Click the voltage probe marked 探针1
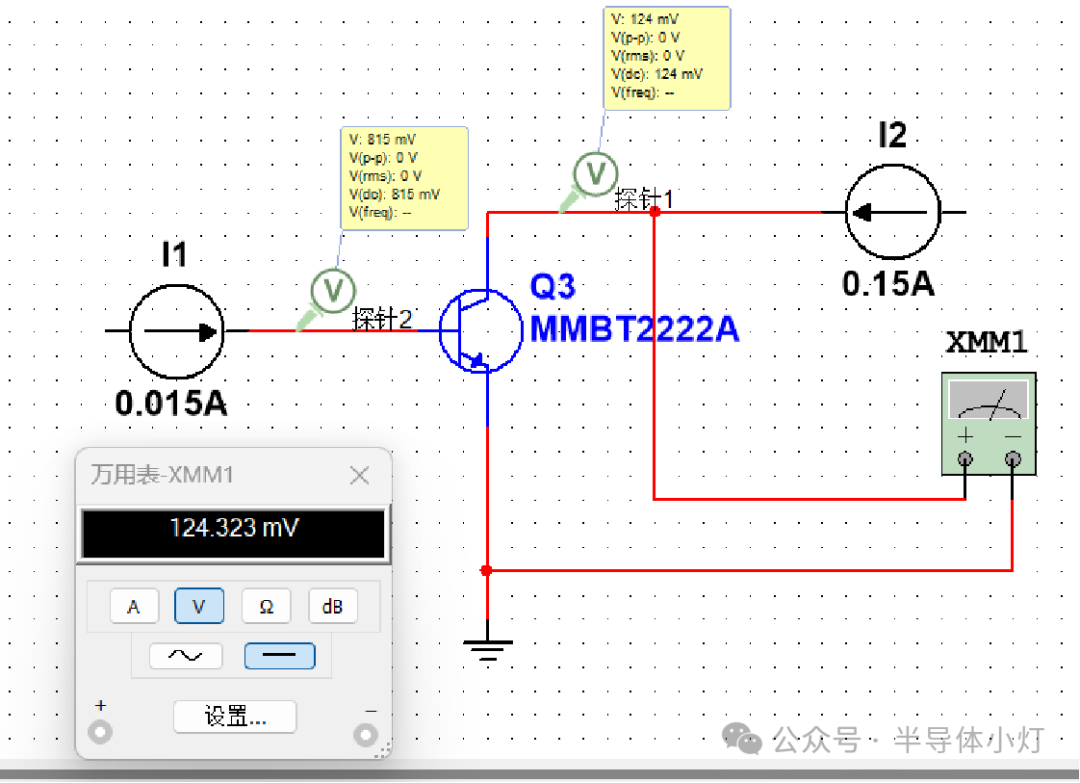Image resolution: width=1080 pixels, height=783 pixels. point(596,174)
